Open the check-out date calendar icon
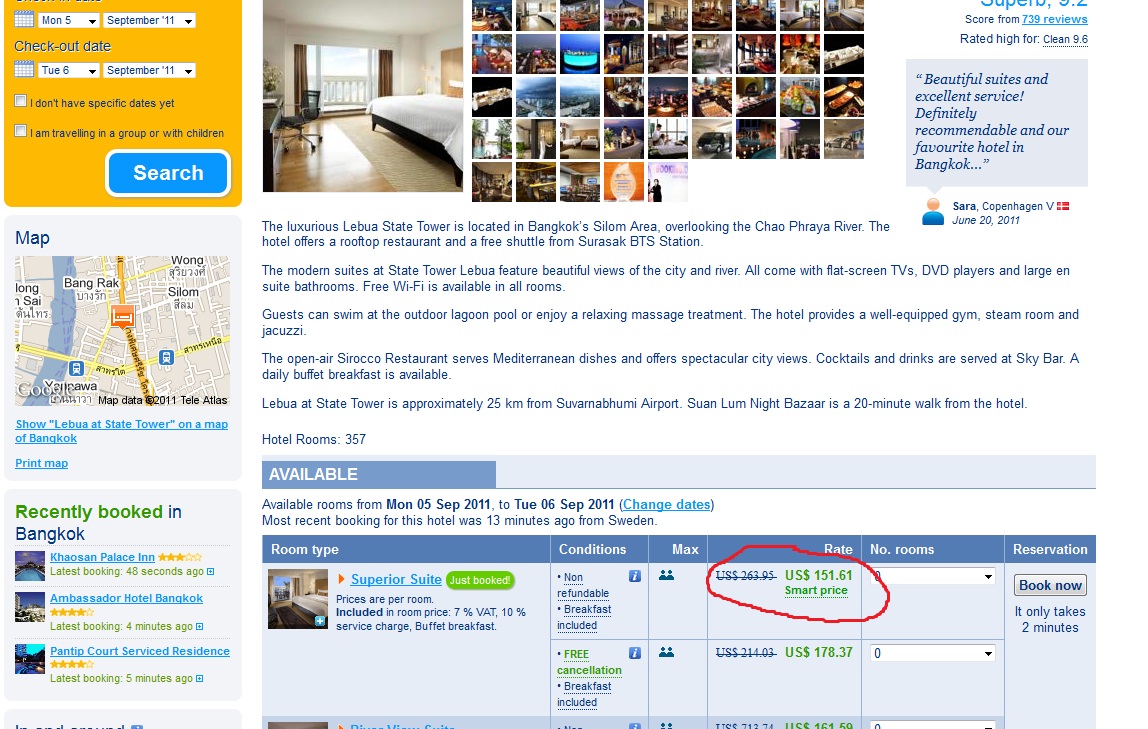1148x729 pixels. coord(24,70)
